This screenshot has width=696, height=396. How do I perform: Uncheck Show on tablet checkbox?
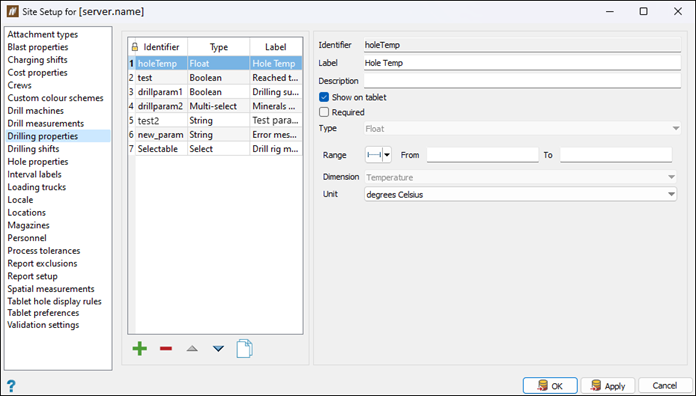coord(324,97)
